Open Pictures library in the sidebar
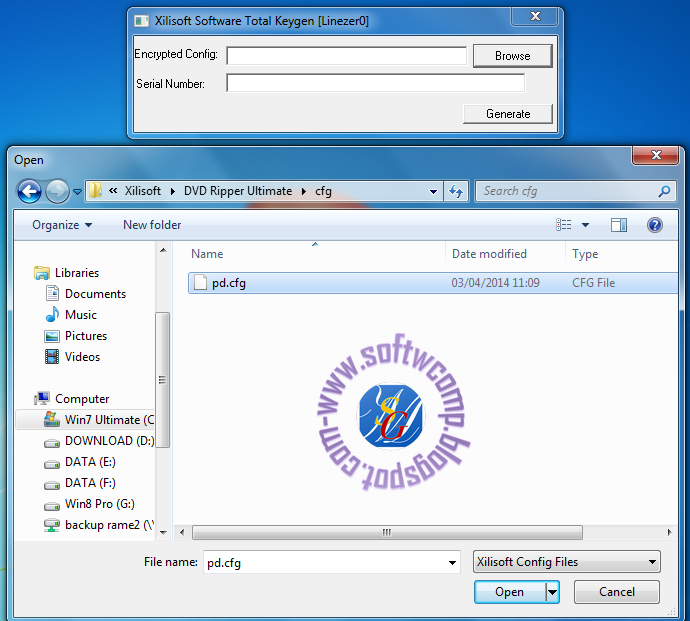Viewport: 690px width, 621px height. pos(86,336)
